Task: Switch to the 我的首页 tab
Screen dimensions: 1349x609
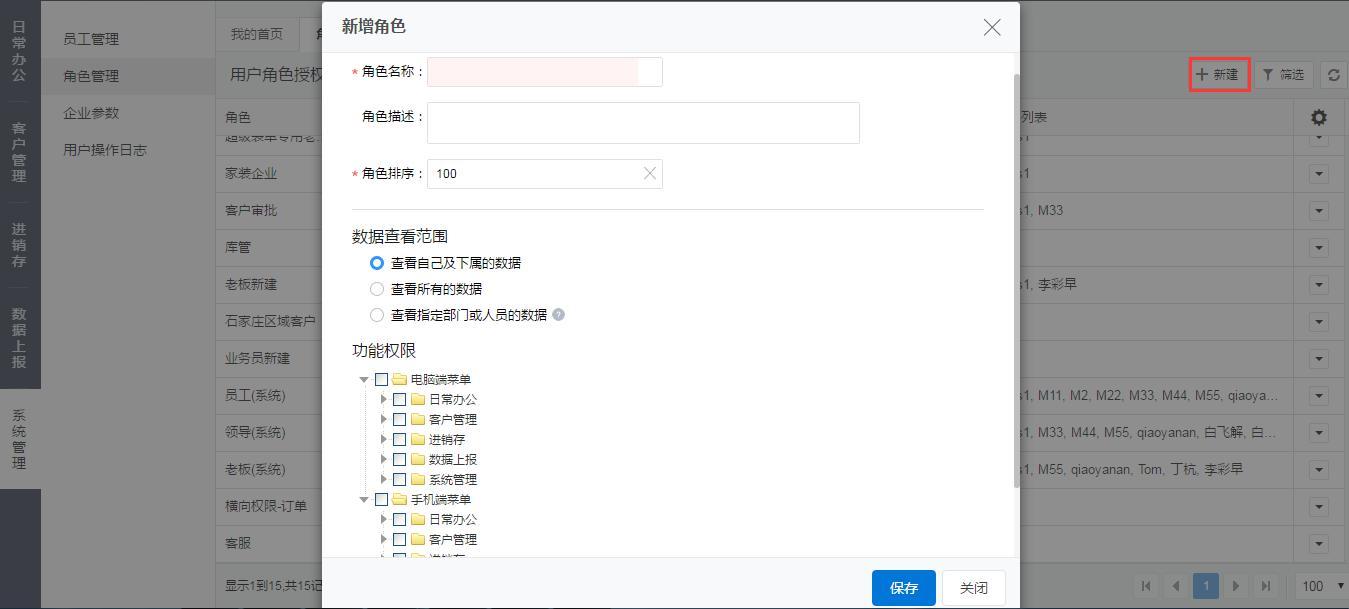Action: 257,34
